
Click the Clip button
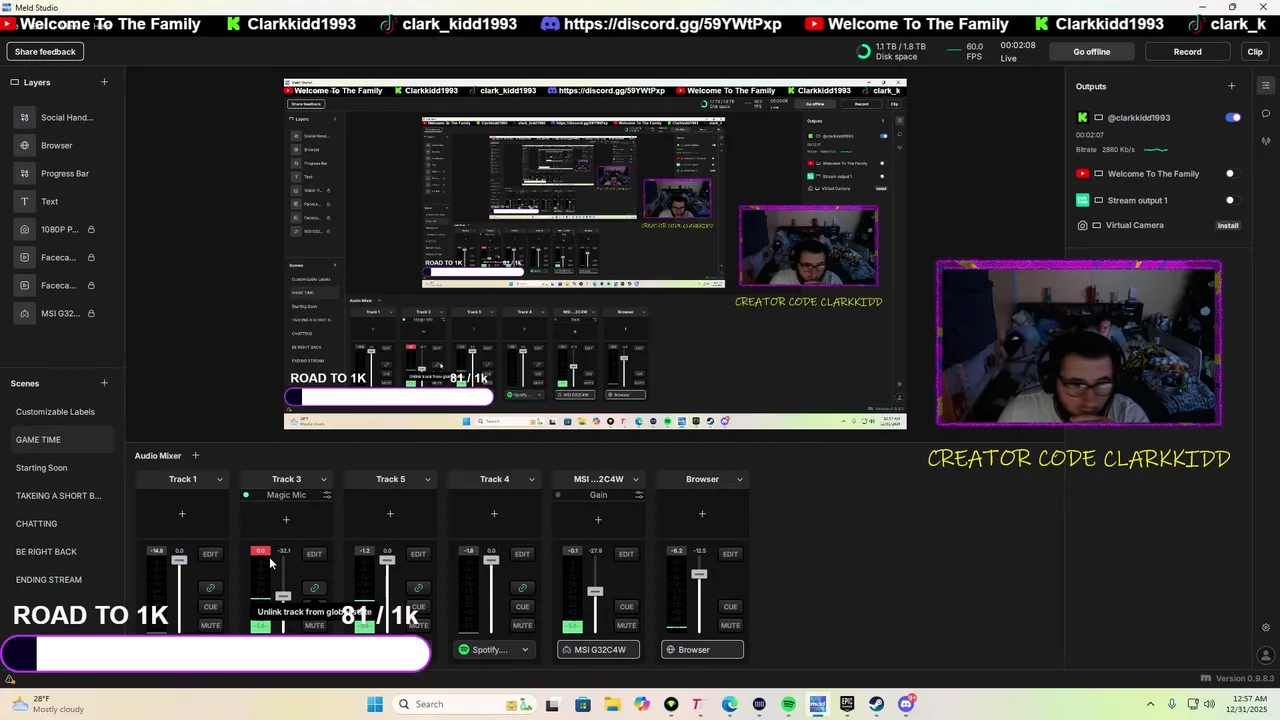tap(1255, 52)
